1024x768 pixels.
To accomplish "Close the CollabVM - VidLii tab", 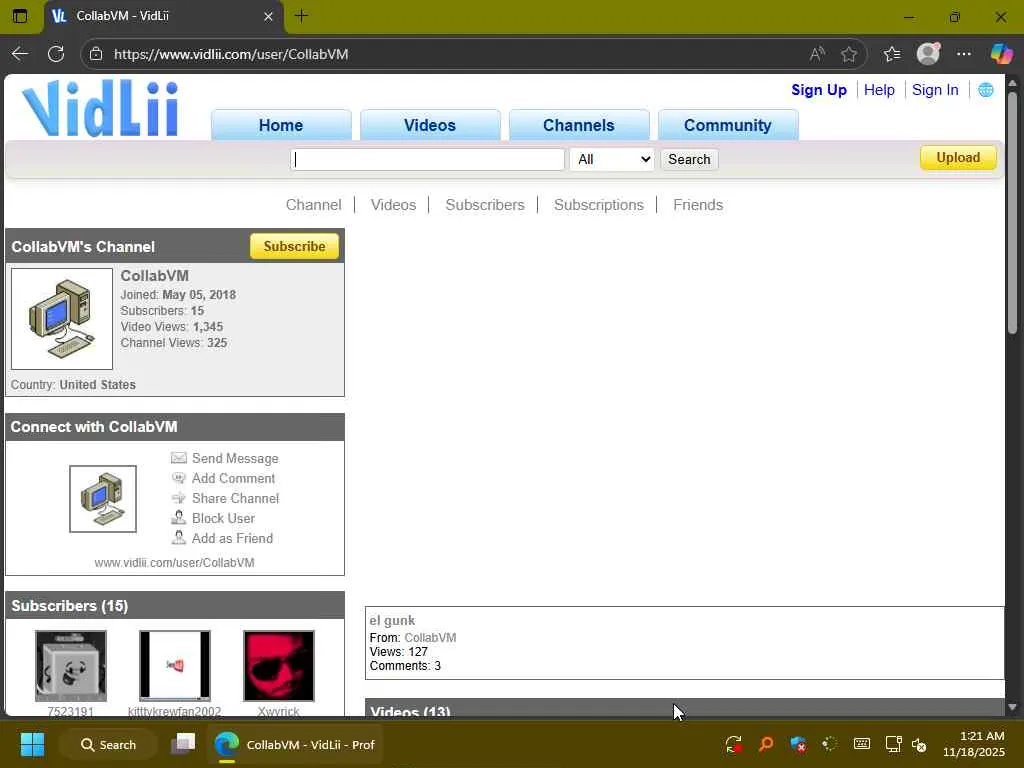I will 268,16.
